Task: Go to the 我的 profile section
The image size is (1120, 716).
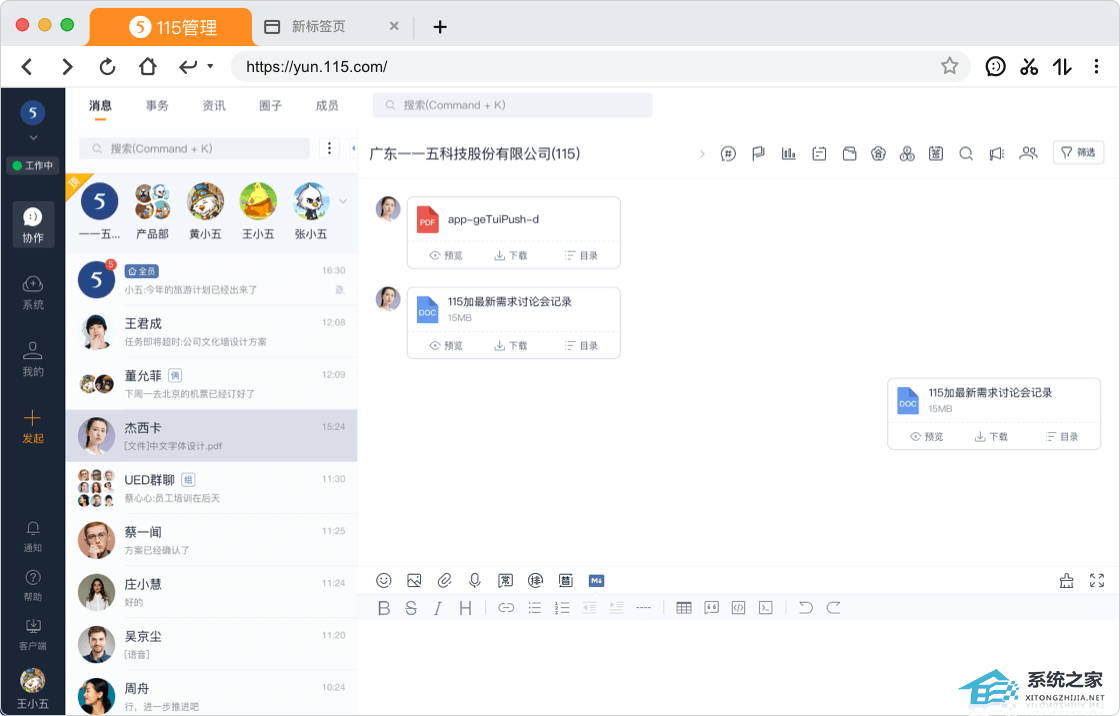Action: pos(33,359)
